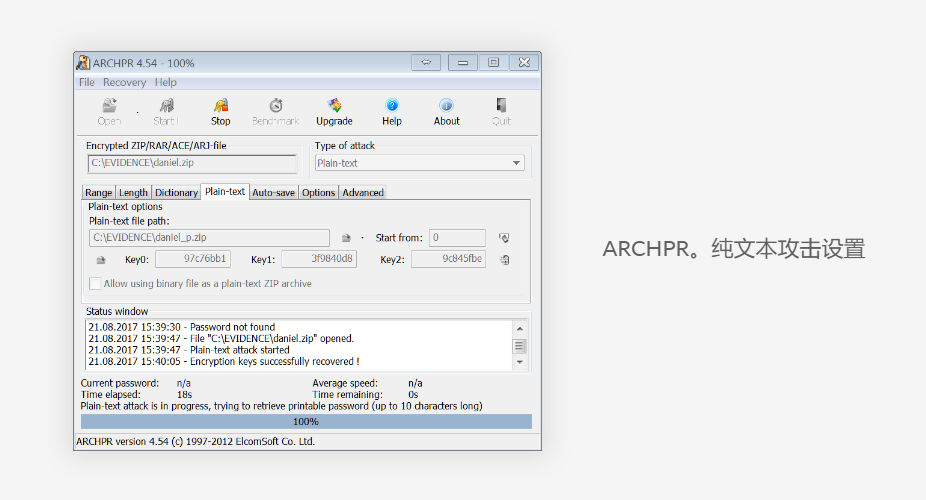926x500 pixels.
Task: Click "Password not found" log line
Action: click(182, 327)
